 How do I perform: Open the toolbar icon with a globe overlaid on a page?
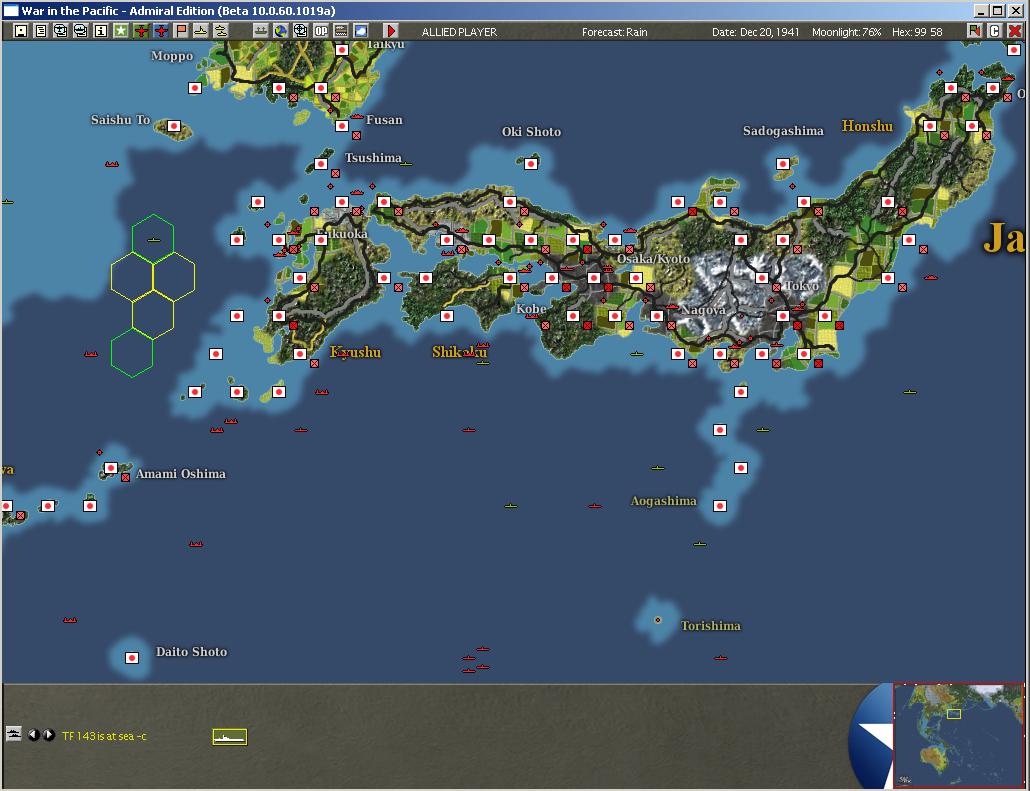pyautogui.click(x=60, y=31)
